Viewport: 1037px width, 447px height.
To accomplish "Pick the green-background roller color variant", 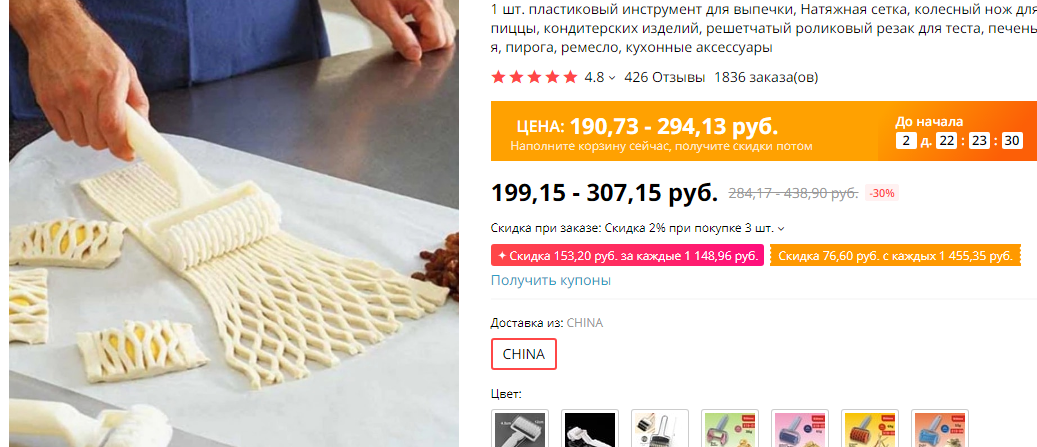I will click(x=729, y=428).
